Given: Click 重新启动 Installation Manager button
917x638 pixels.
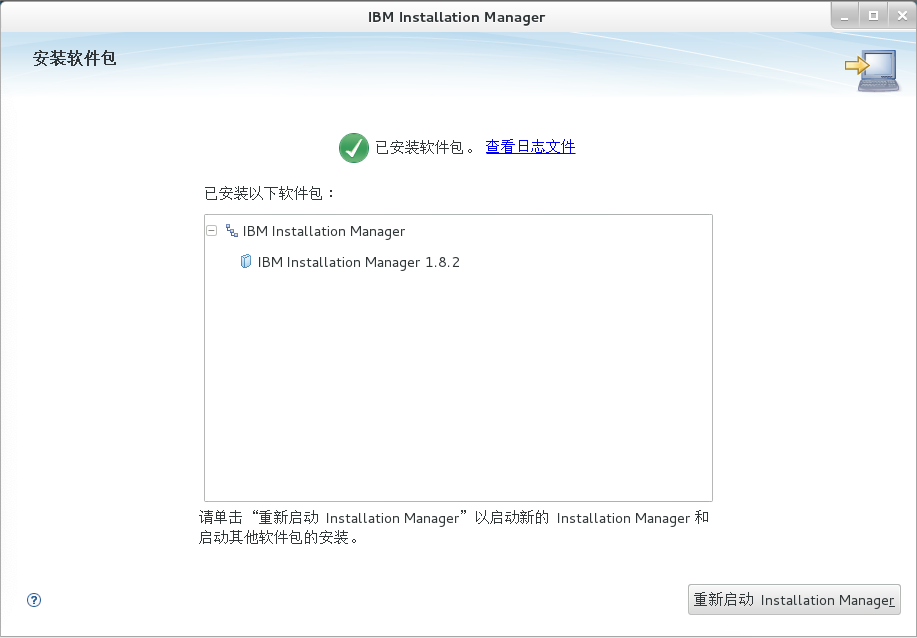Looking at the screenshot, I should click(794, 599).
